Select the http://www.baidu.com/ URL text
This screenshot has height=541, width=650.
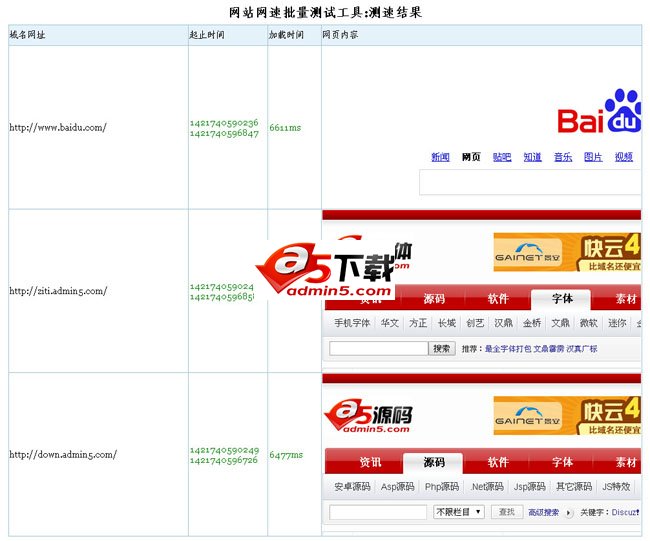point(58,127)
